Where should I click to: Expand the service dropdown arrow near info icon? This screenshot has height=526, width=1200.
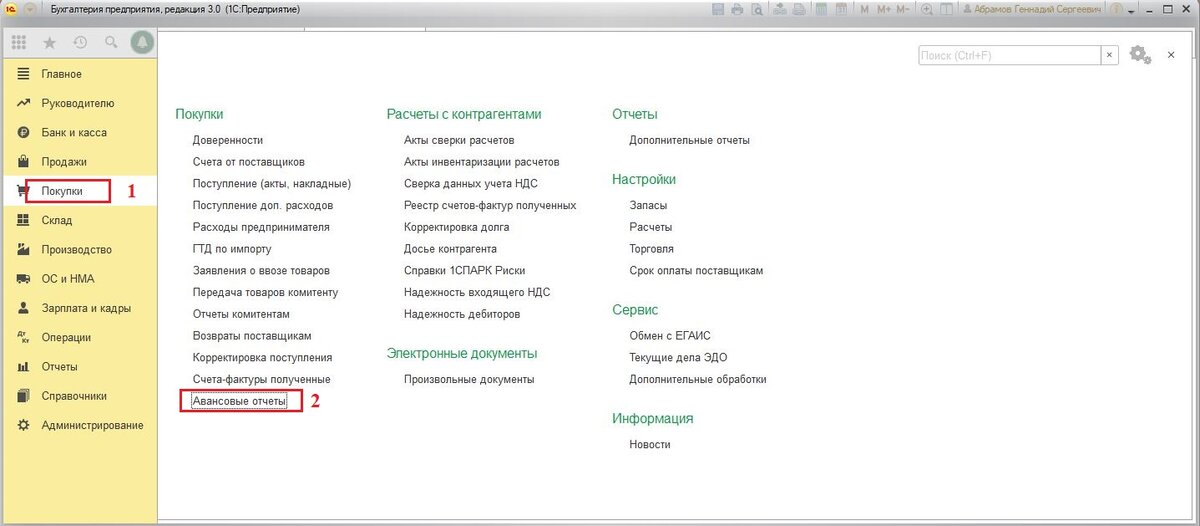[1132, 11]
